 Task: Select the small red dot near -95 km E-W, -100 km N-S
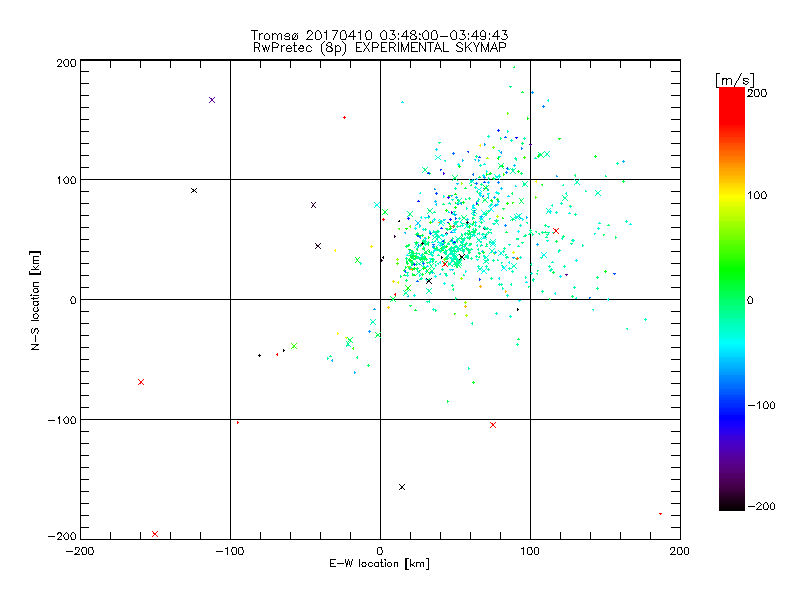click(238, 422)
